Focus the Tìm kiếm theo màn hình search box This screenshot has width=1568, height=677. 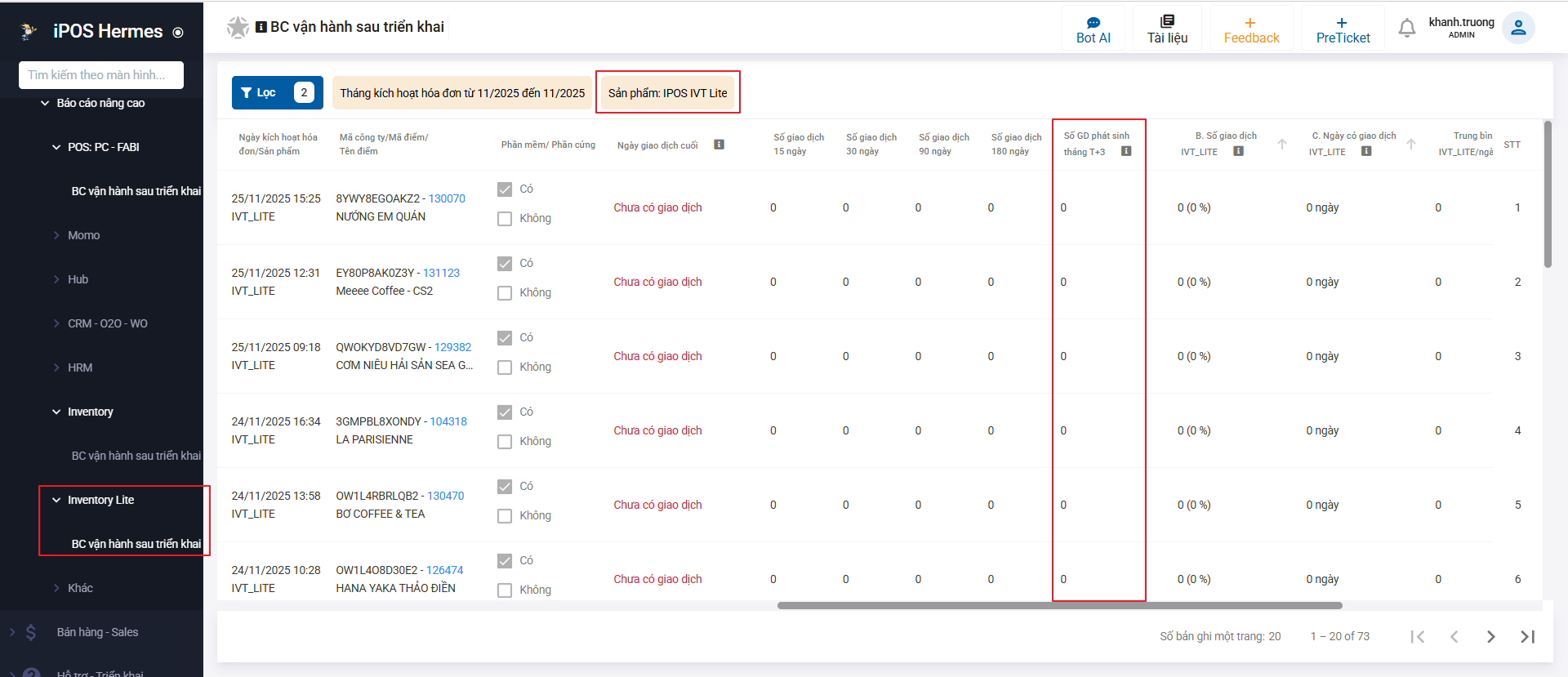[101, 75]
